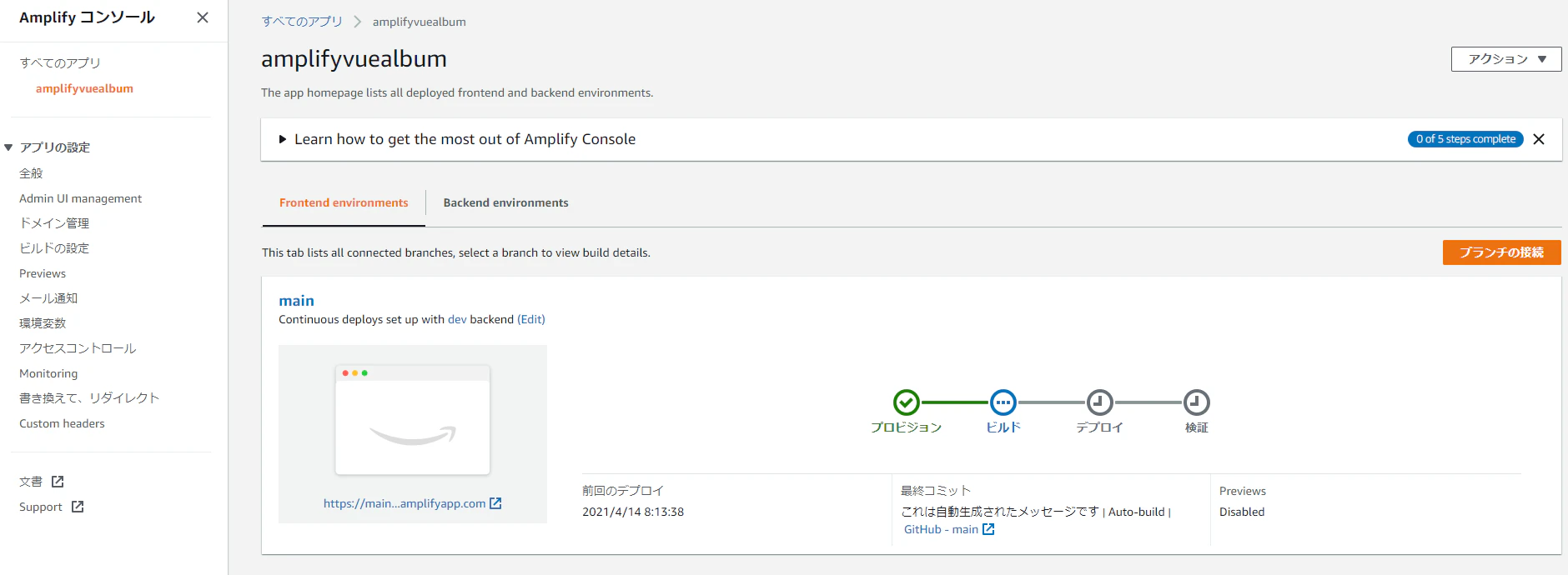Select the Frontend environments tab

pyautogui.click(x=344, y=202)
